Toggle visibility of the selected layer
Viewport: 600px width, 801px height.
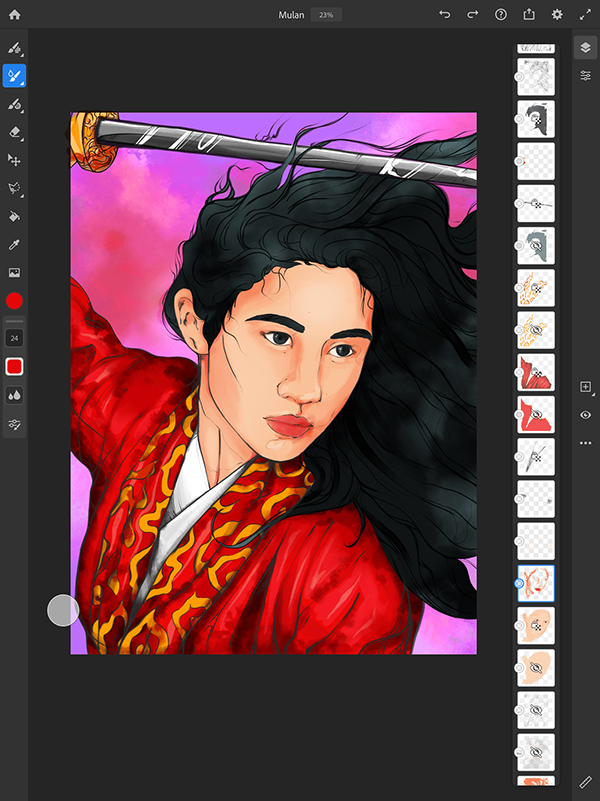[x=585, y=415]
